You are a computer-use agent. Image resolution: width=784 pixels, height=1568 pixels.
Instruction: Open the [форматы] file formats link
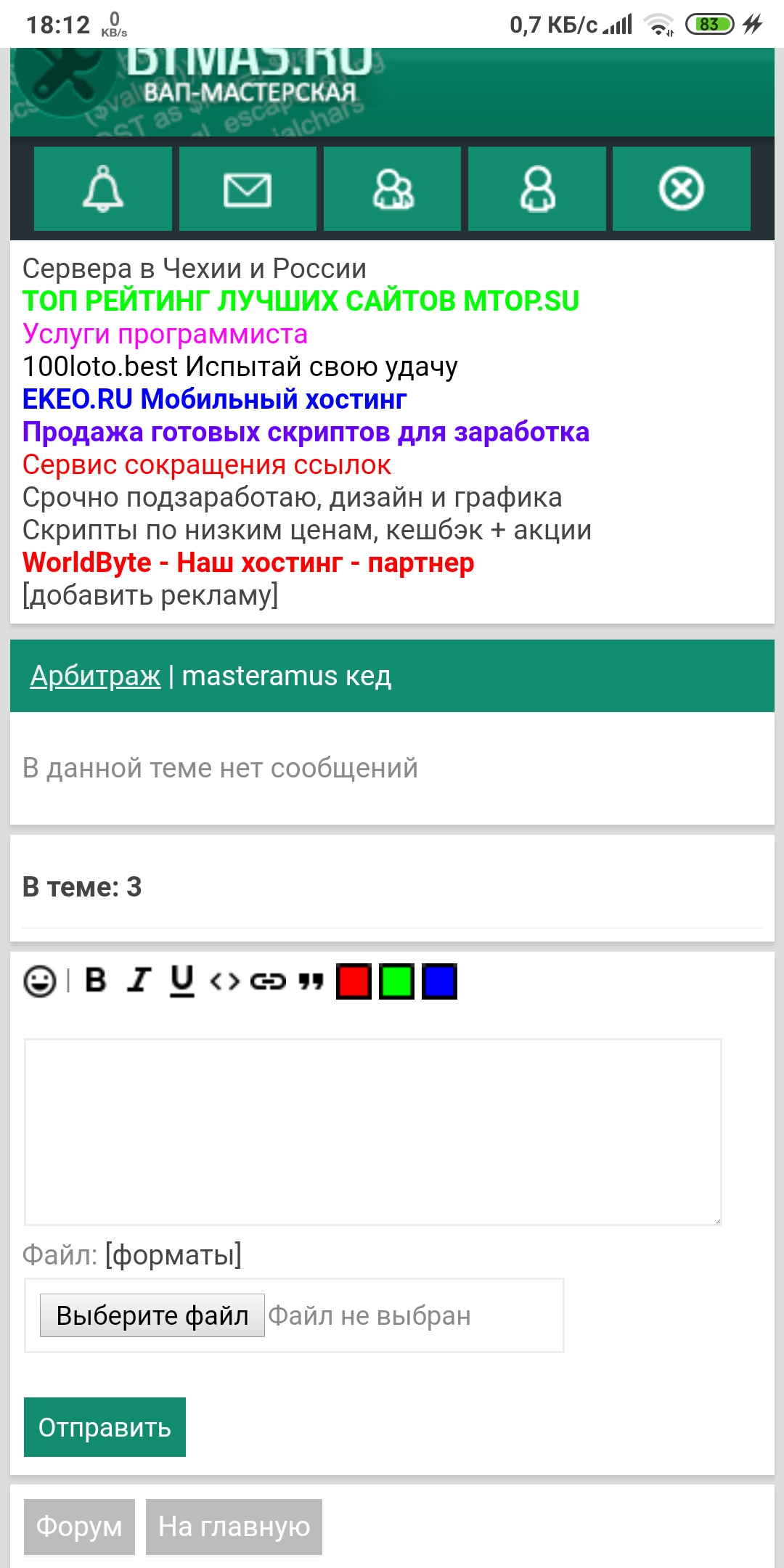click(x=173, y=1254)
